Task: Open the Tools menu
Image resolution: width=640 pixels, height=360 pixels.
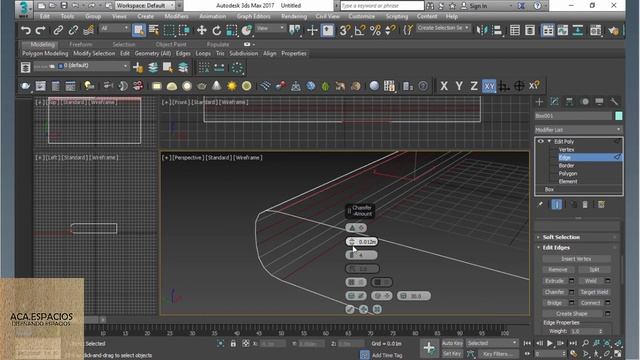Action: [x=67, y=16]
